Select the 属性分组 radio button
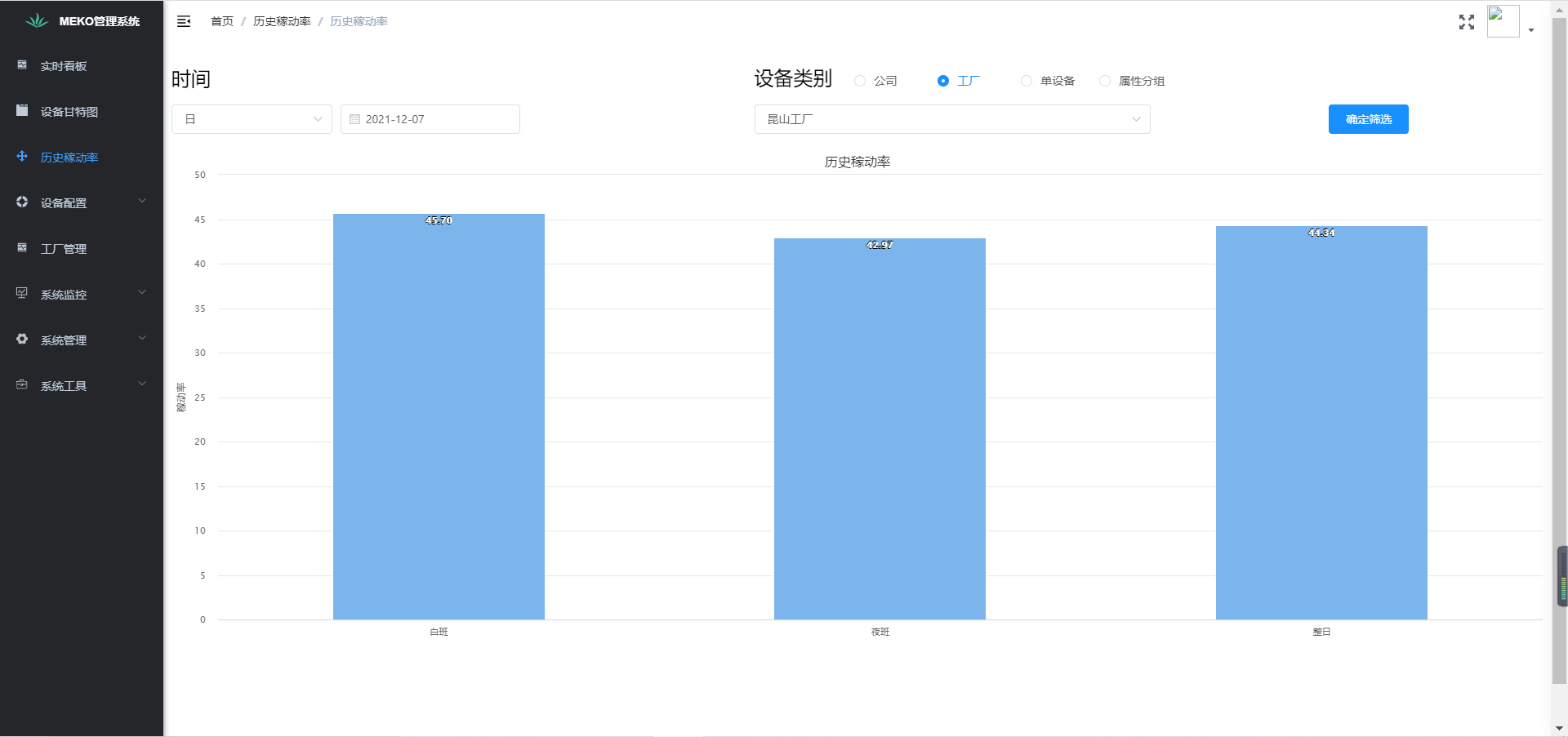The height and width of the screenshot is (737, 1568). pos(1105,81)
